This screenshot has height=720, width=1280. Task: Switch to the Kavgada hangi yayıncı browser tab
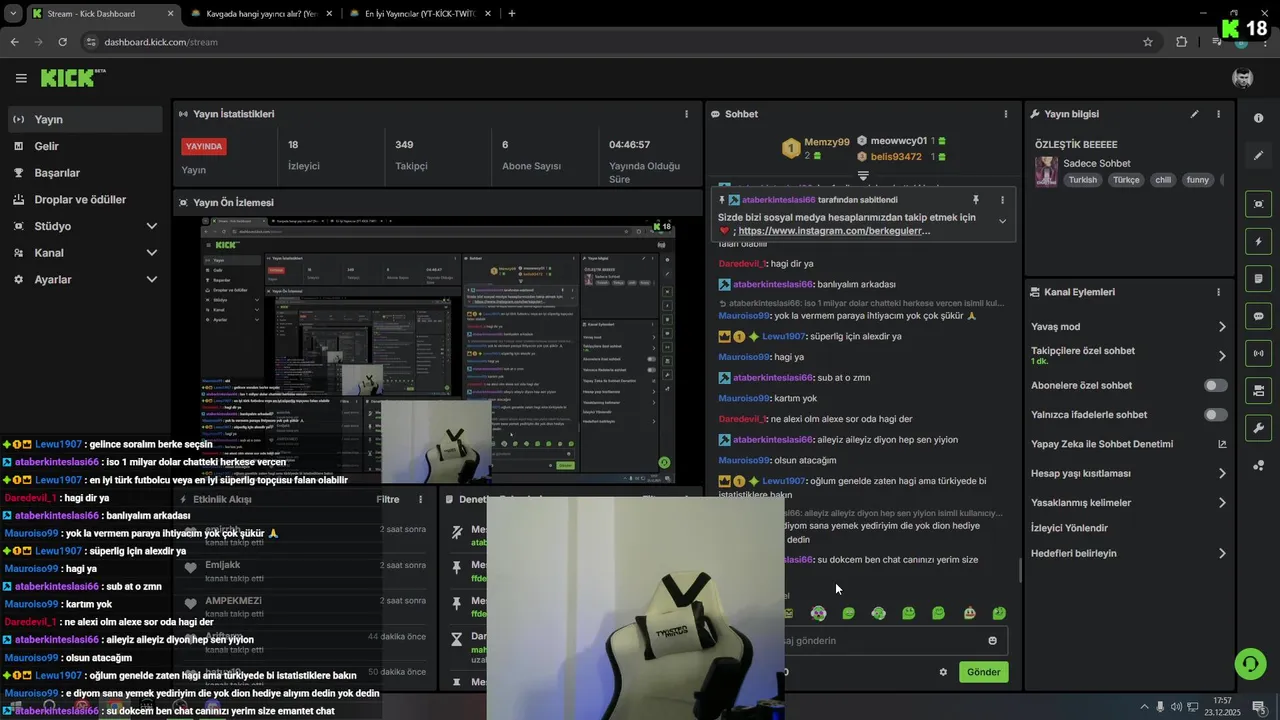coord(262,14)
